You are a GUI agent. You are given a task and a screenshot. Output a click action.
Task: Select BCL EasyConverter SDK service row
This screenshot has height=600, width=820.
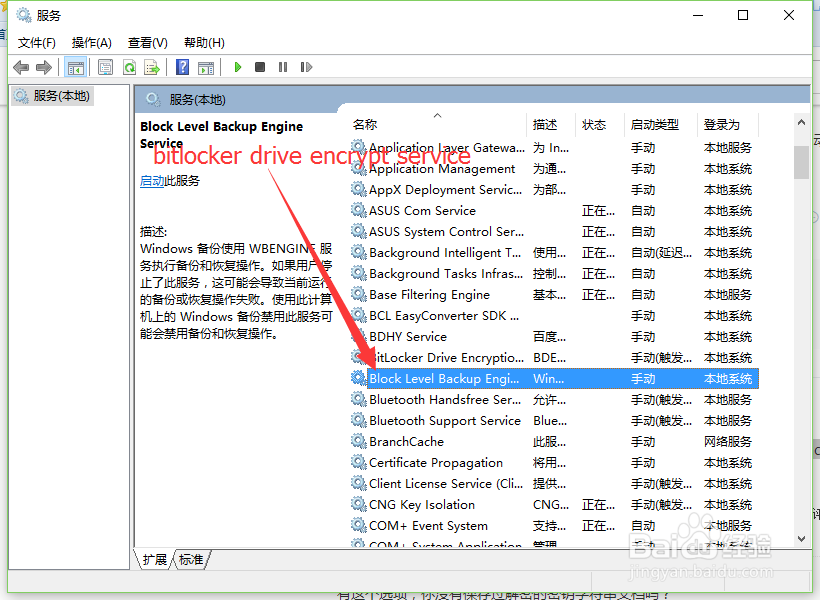pyautogui.click(x=554, y=316)
